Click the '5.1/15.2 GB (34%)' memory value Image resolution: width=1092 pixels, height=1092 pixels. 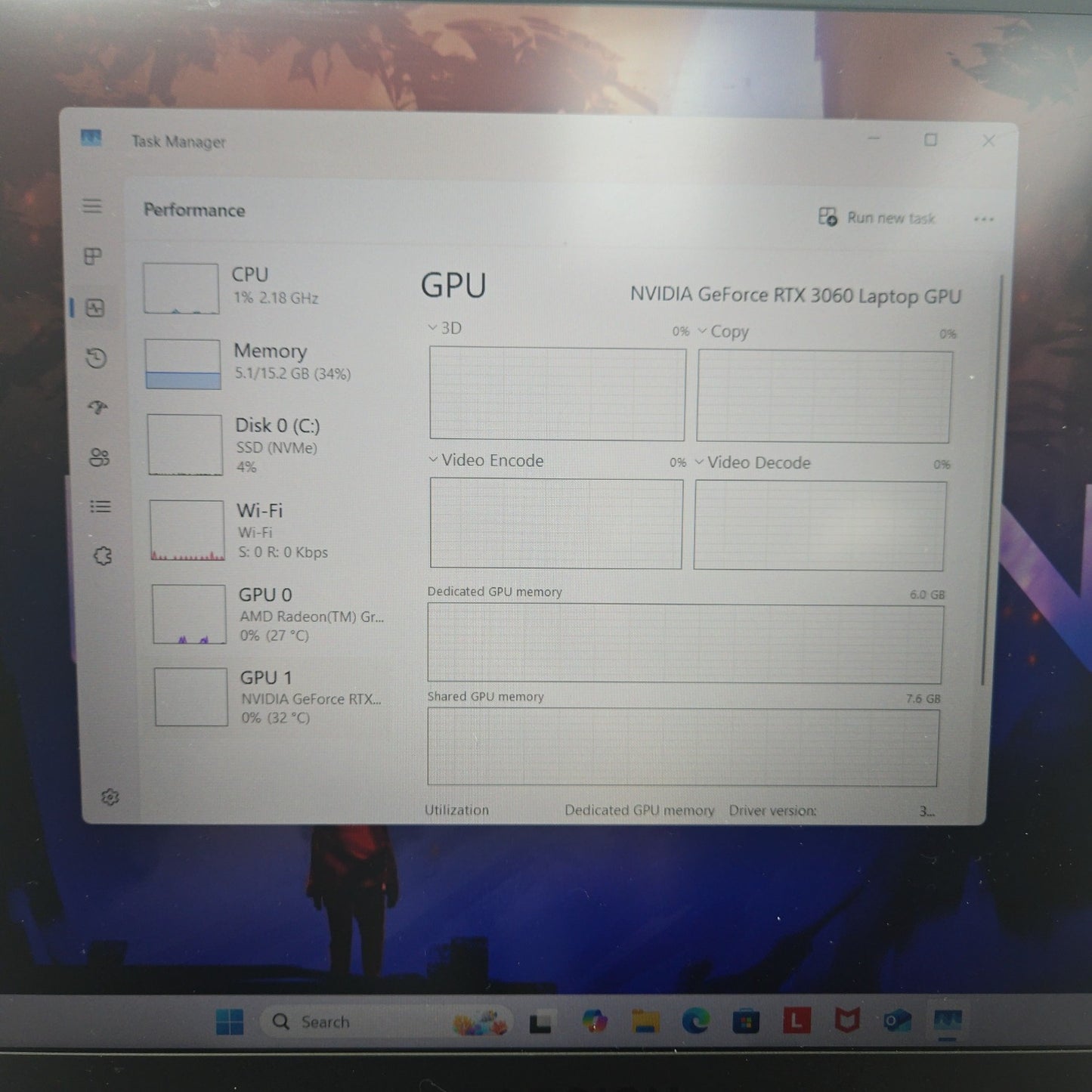292,374
